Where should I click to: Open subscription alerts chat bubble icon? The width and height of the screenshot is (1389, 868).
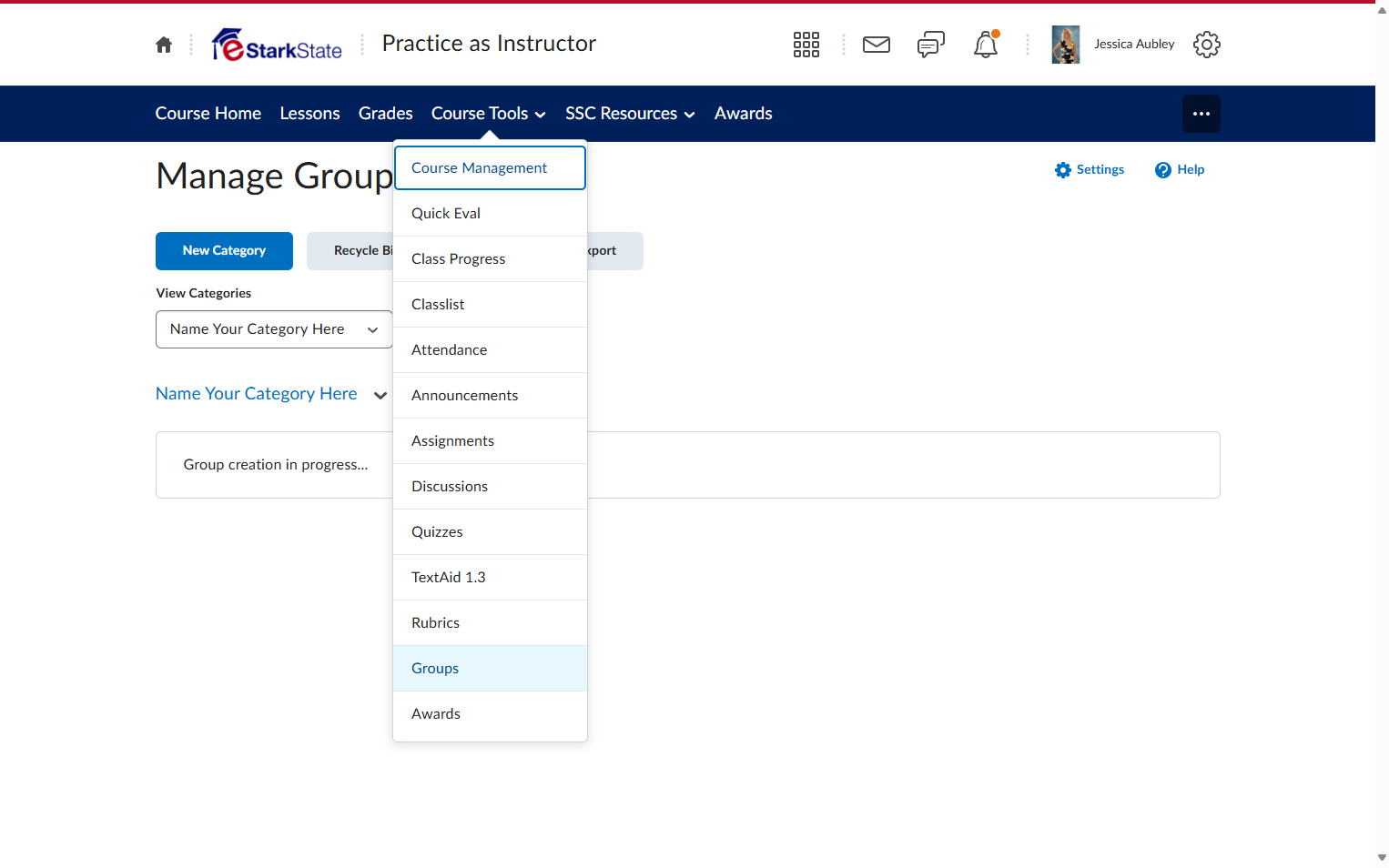[931, 45]
